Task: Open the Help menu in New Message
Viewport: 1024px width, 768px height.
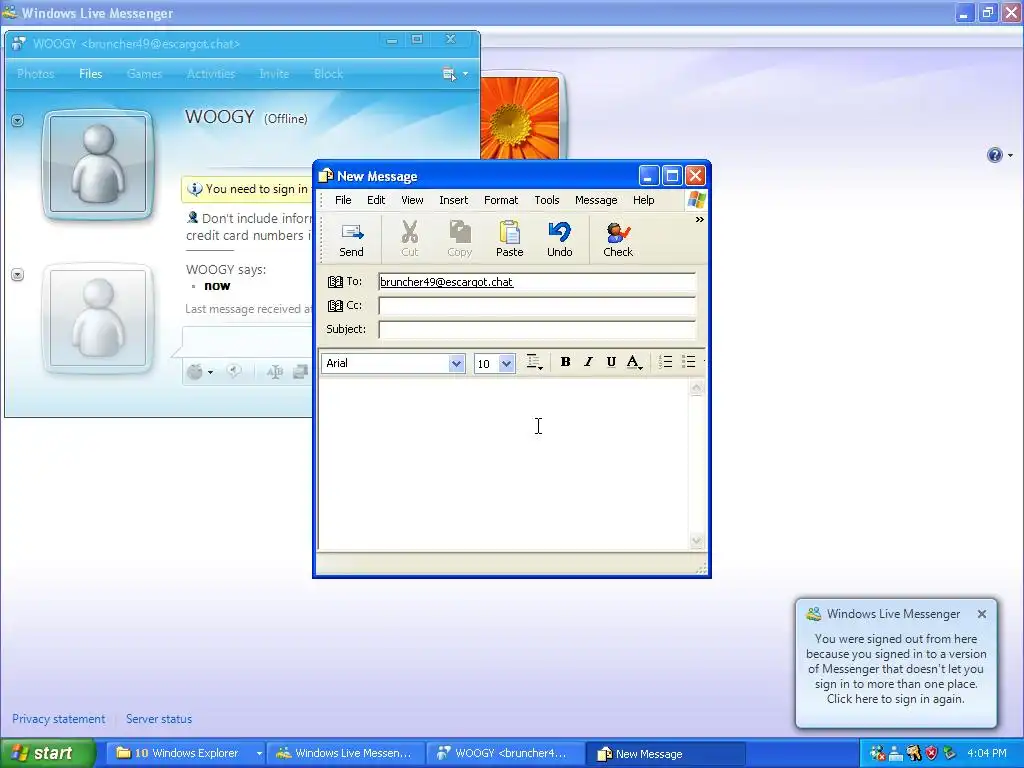Action: coord(643,200)
